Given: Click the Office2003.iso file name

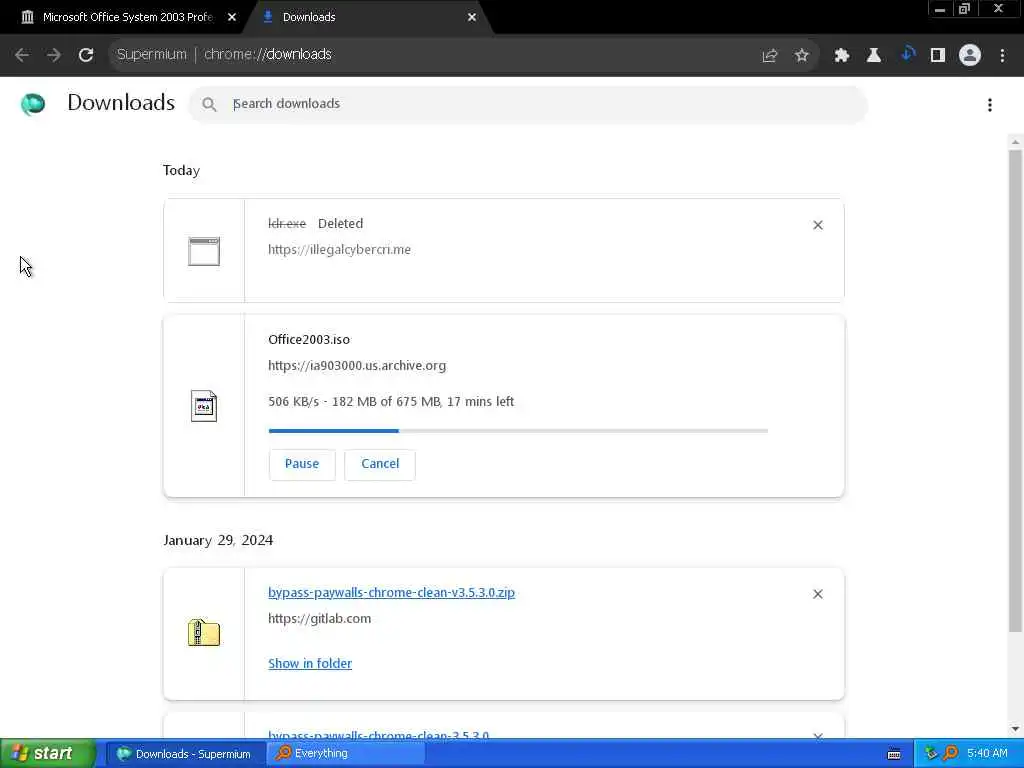Looking at the screenshot, I should pyautogui.click(x=309, y=340).
